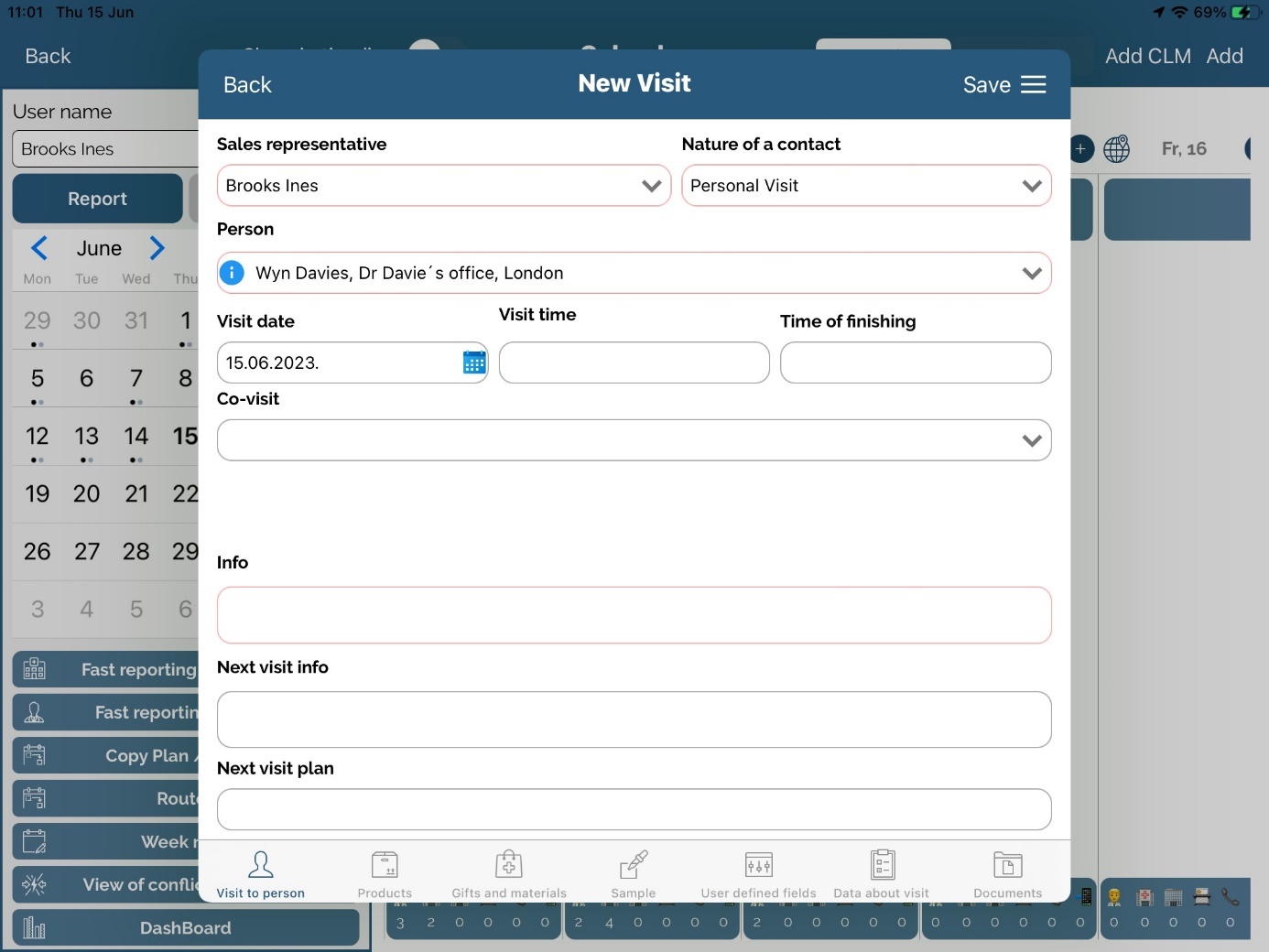Click the Report button in the sidebar
The image size is (1269, 952).
coord(98,199)
